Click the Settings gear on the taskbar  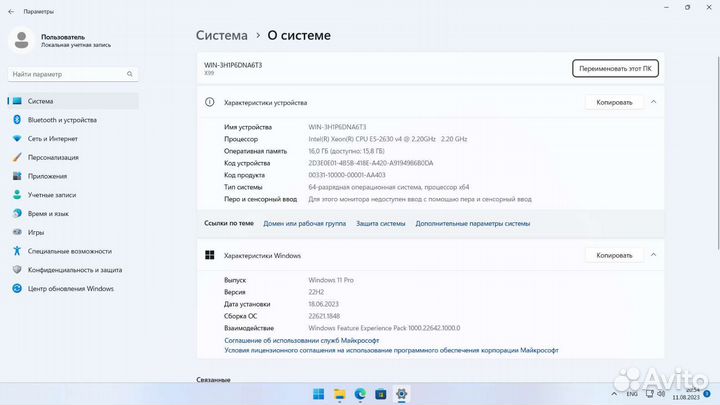401,394
